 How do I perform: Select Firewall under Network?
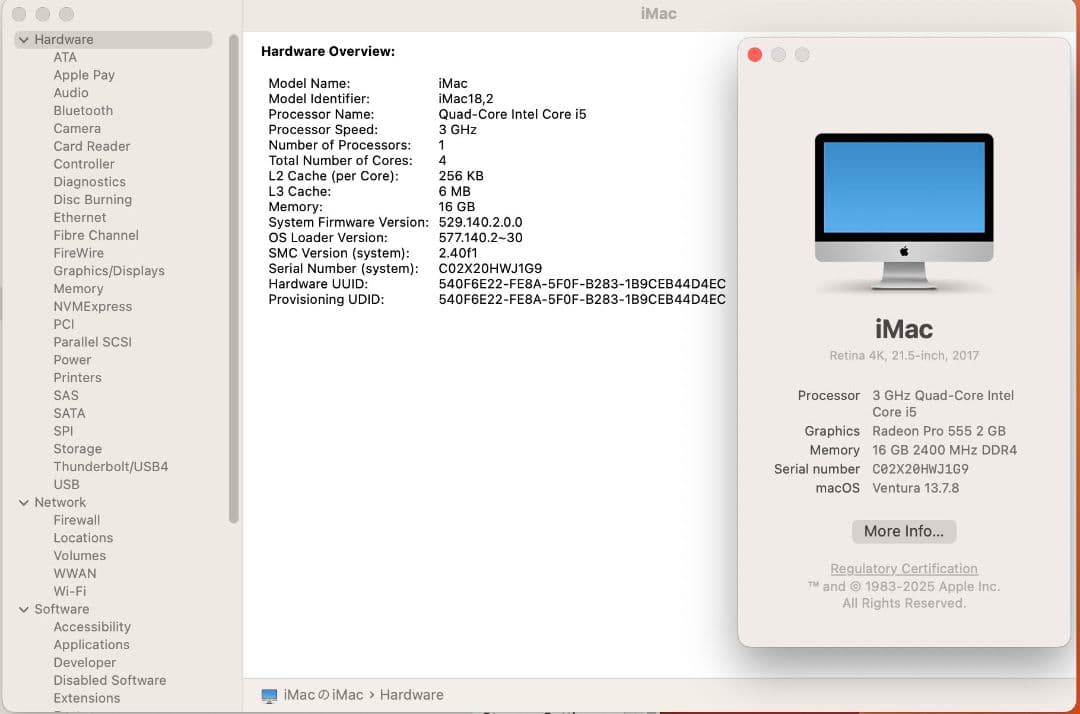pos(77,520)
